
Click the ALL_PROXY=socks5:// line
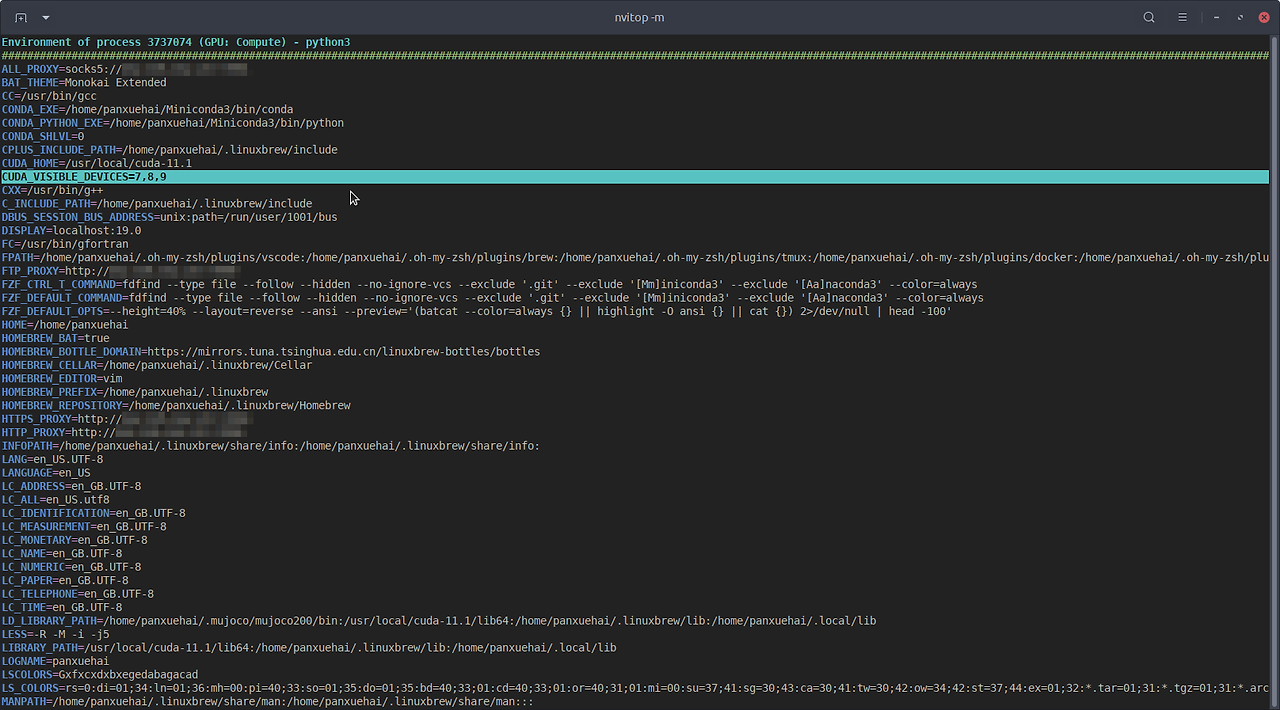(124, 69)
